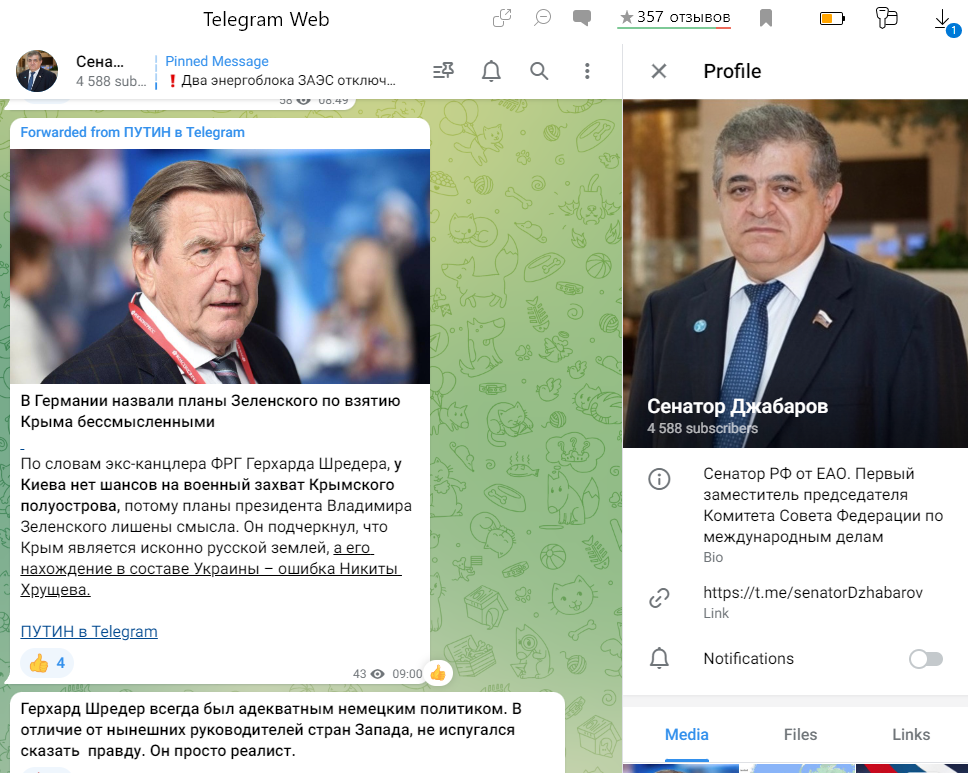
Task: Close the Profile panel
Action: pyautogui.click(x=659, y=71)
